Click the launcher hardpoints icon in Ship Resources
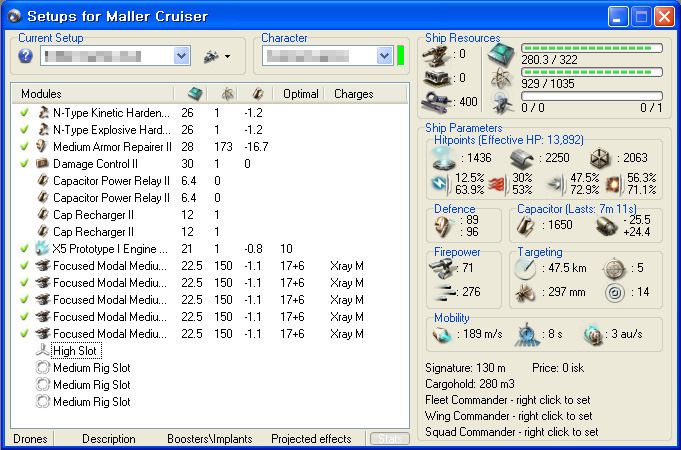This screenshot has width=681, height=450. coord(437,78)
